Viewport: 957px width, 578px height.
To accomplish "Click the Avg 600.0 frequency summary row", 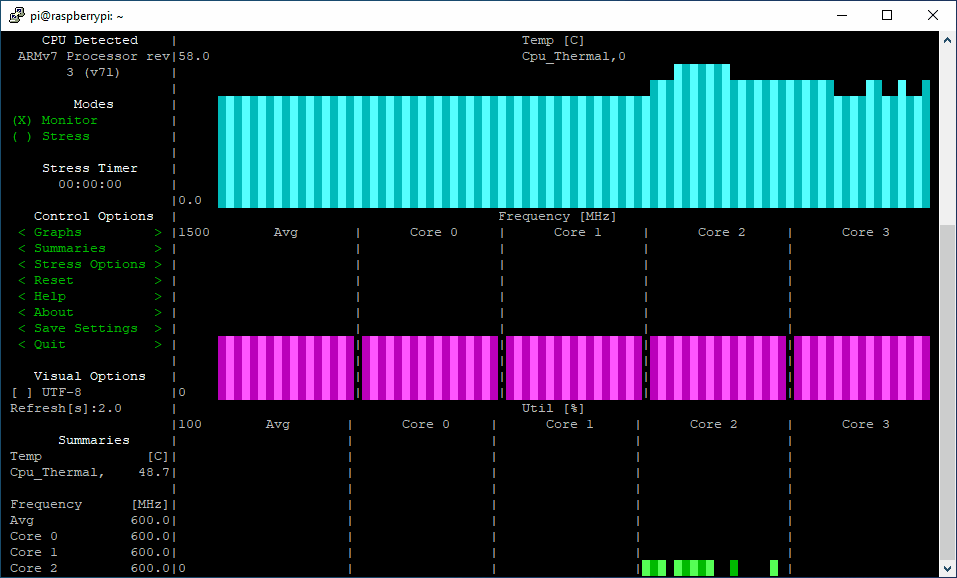I will click(90, 520).
